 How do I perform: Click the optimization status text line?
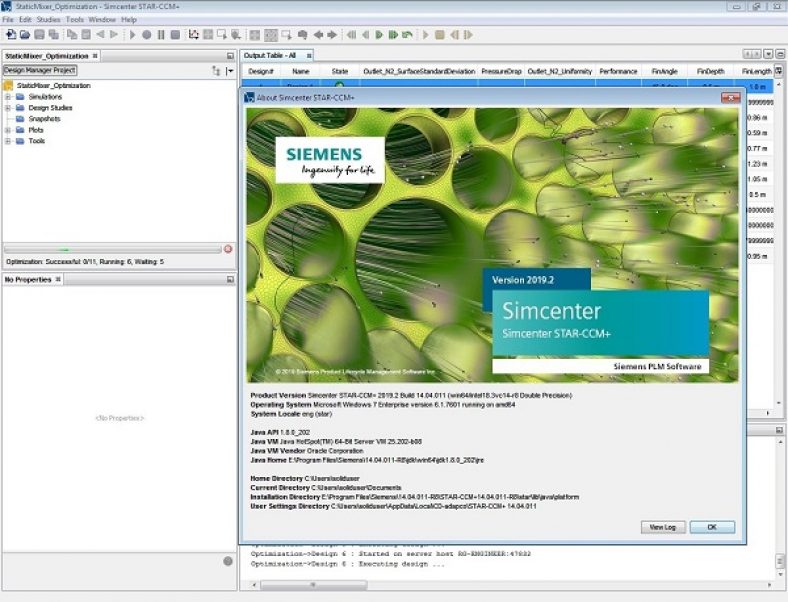tap(84, 262)
